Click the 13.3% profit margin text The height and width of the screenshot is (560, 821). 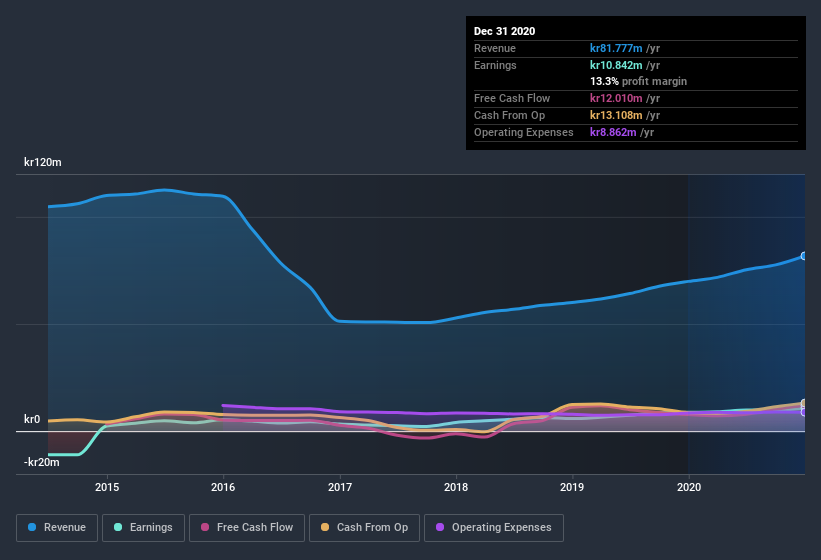[x=638, y=81]
